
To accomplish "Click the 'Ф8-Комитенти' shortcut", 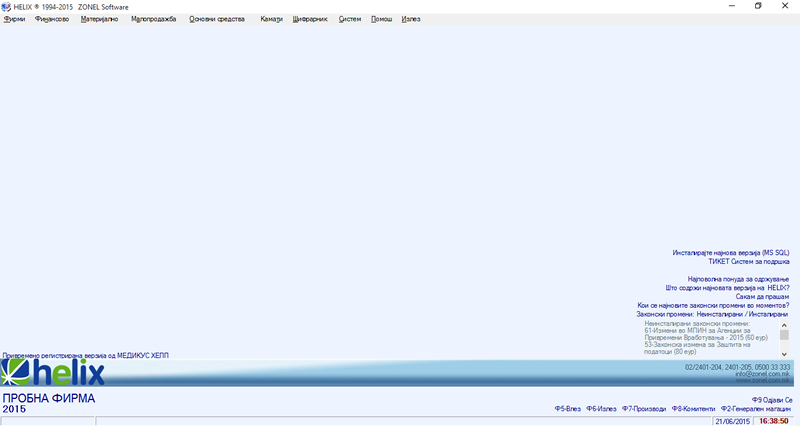I will (x=693, y=409).
